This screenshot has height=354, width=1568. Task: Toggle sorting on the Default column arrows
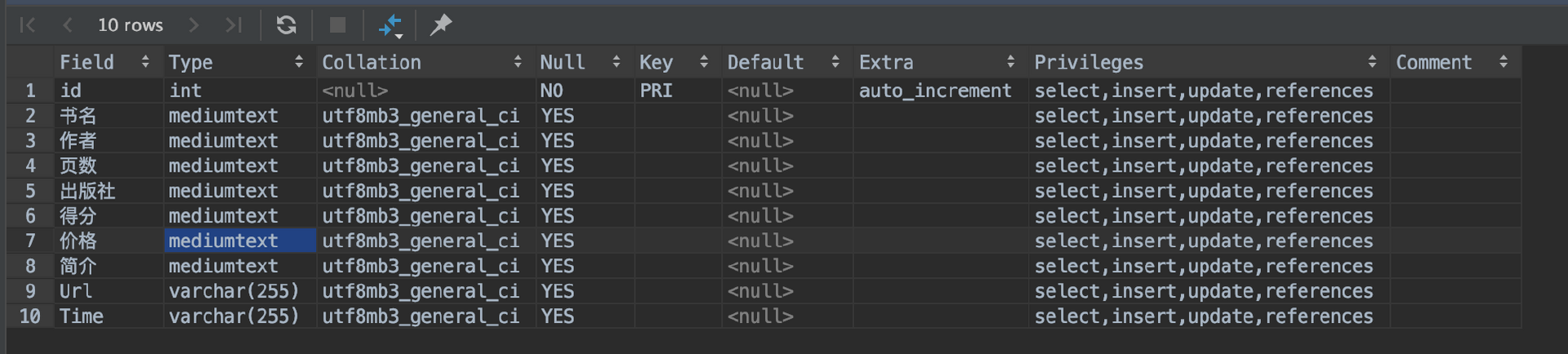pyautogui.click(x=835, y=62)
